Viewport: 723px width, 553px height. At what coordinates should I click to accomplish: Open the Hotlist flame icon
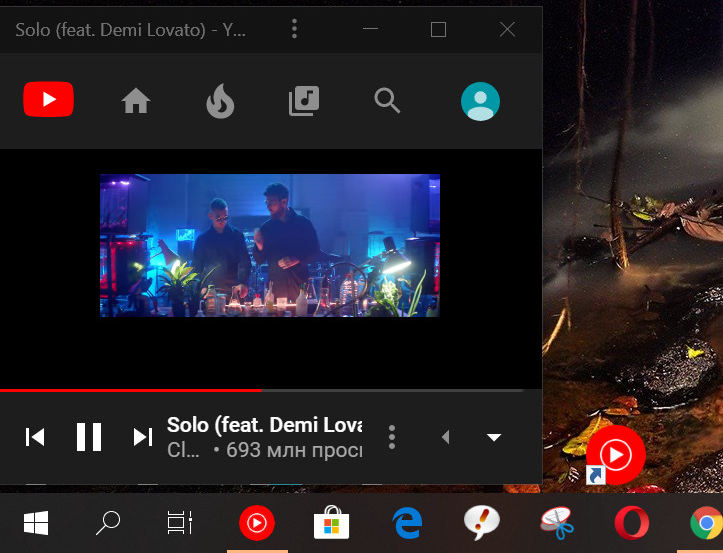pos(220,101)
